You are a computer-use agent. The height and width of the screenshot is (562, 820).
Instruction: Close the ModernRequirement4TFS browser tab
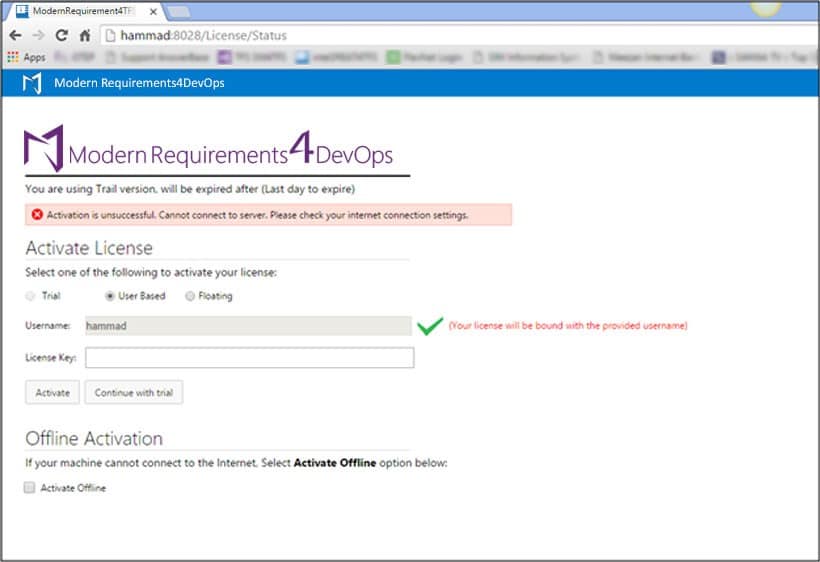pos(153,12)
